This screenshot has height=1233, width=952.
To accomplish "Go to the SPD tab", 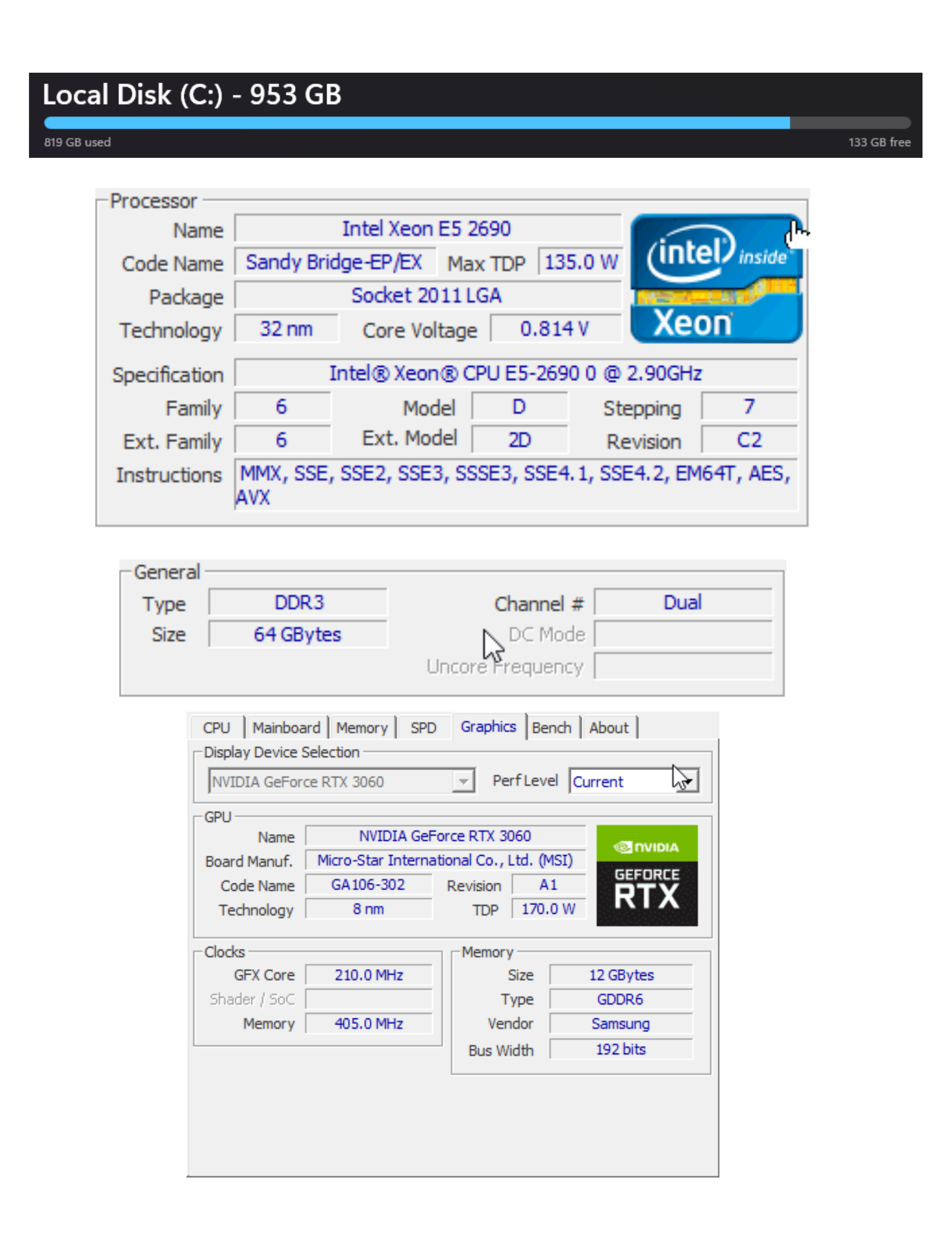I will tap(423, 727).
